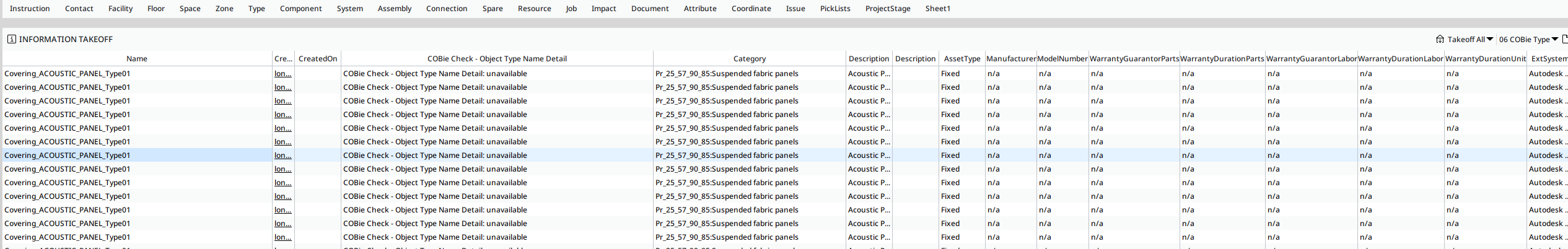
Task: Sort by the Name column header
Action: pos(137,59)
